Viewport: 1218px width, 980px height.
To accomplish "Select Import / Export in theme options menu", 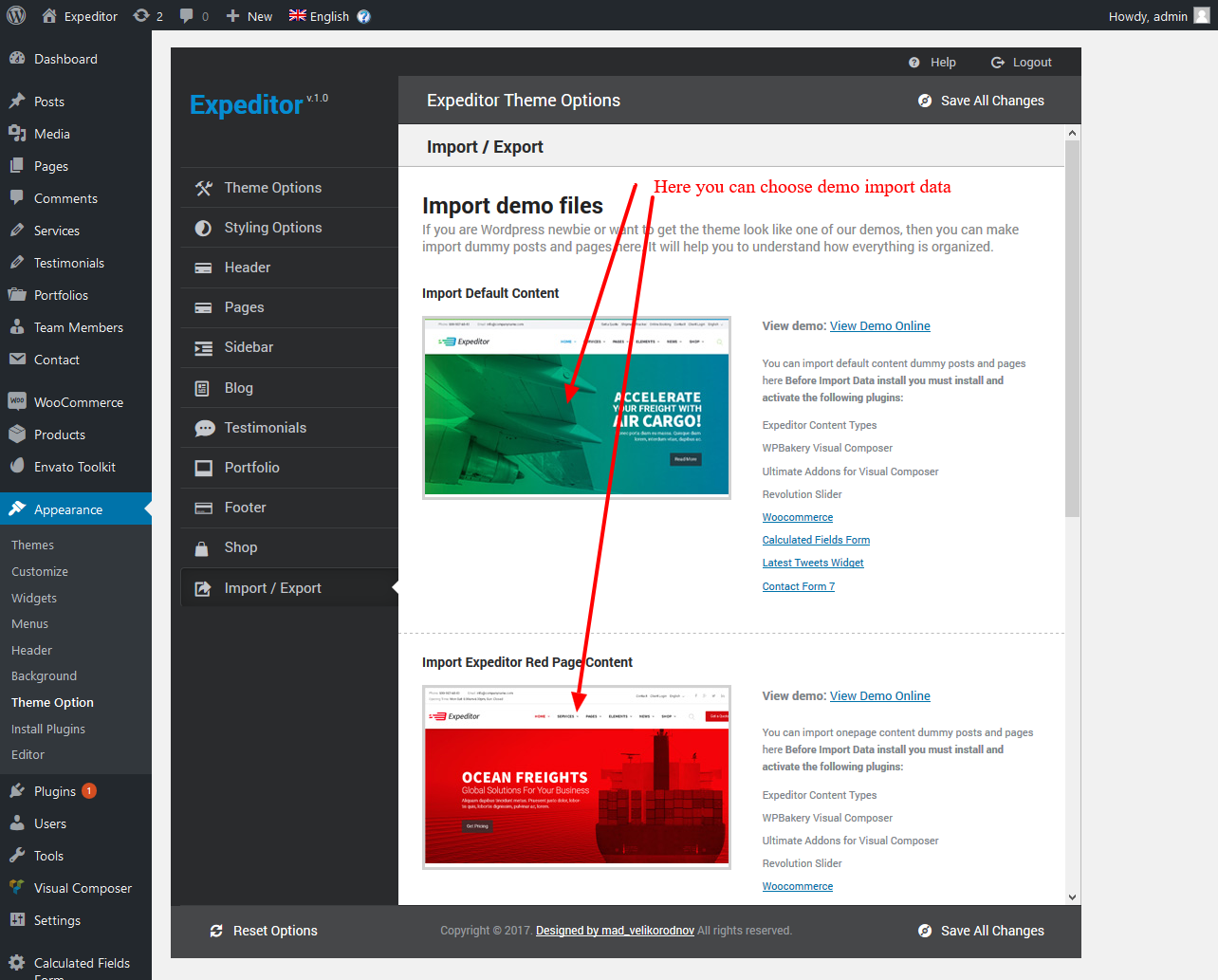I will coord(272,588).
